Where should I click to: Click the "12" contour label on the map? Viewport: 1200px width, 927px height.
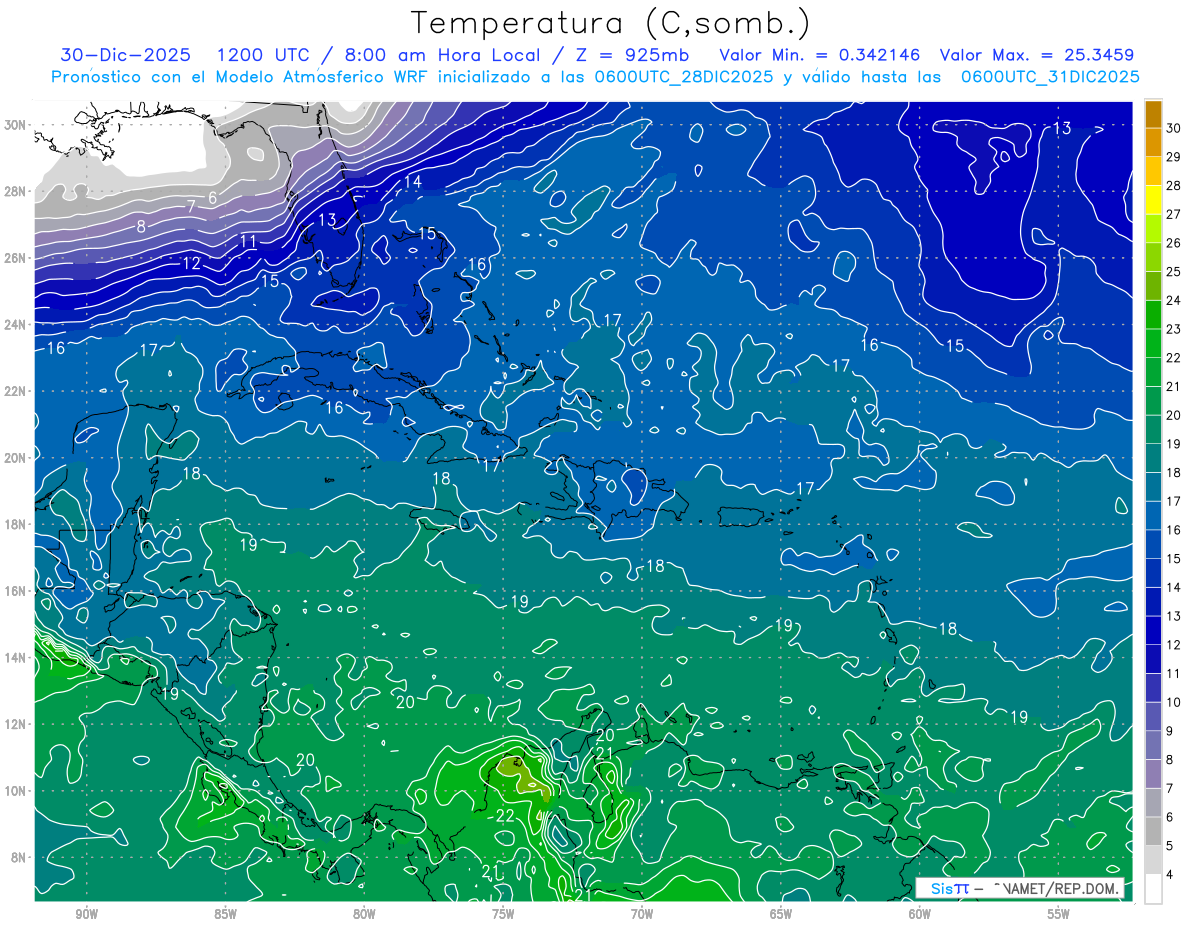[191, 264]
